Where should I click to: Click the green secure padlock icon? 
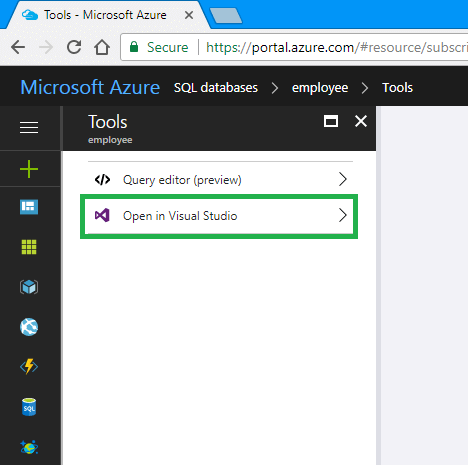tap(134, 47)
